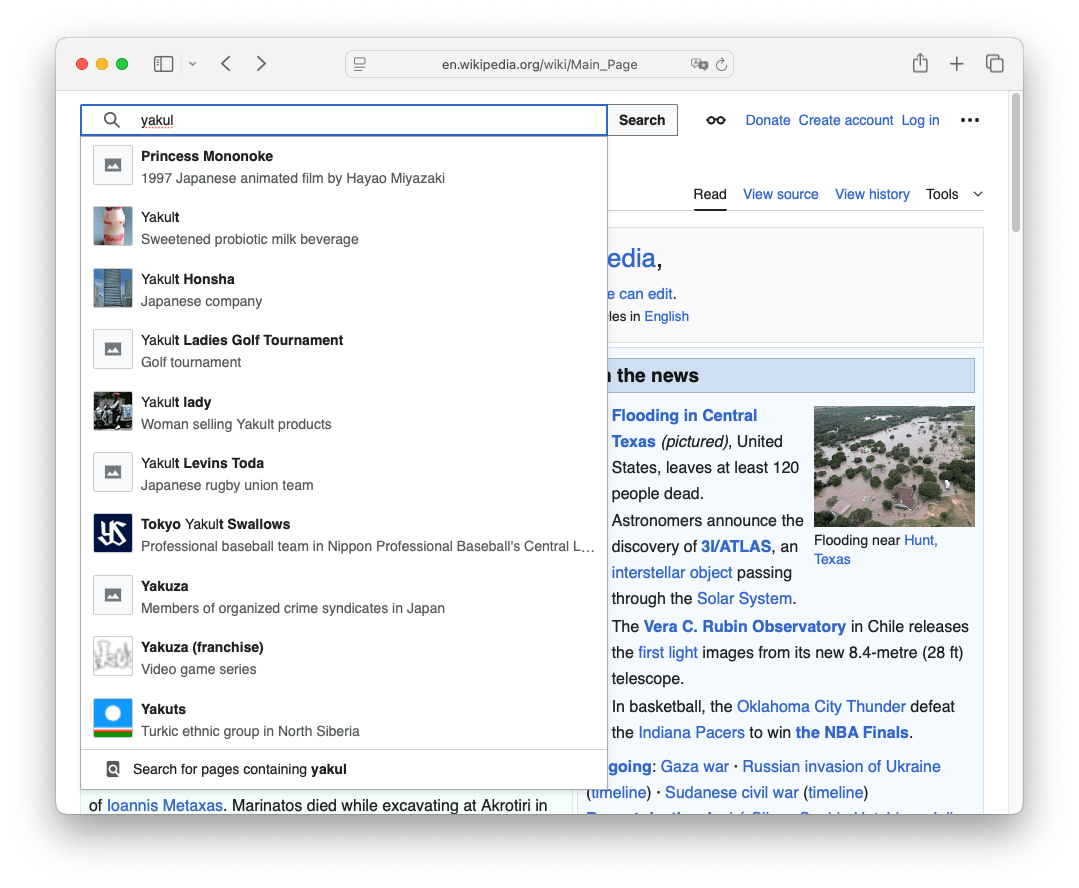Click the Yakult lady photo thumbnail
Viewport: 1079px width, 888px height.
tap(113, 411)
